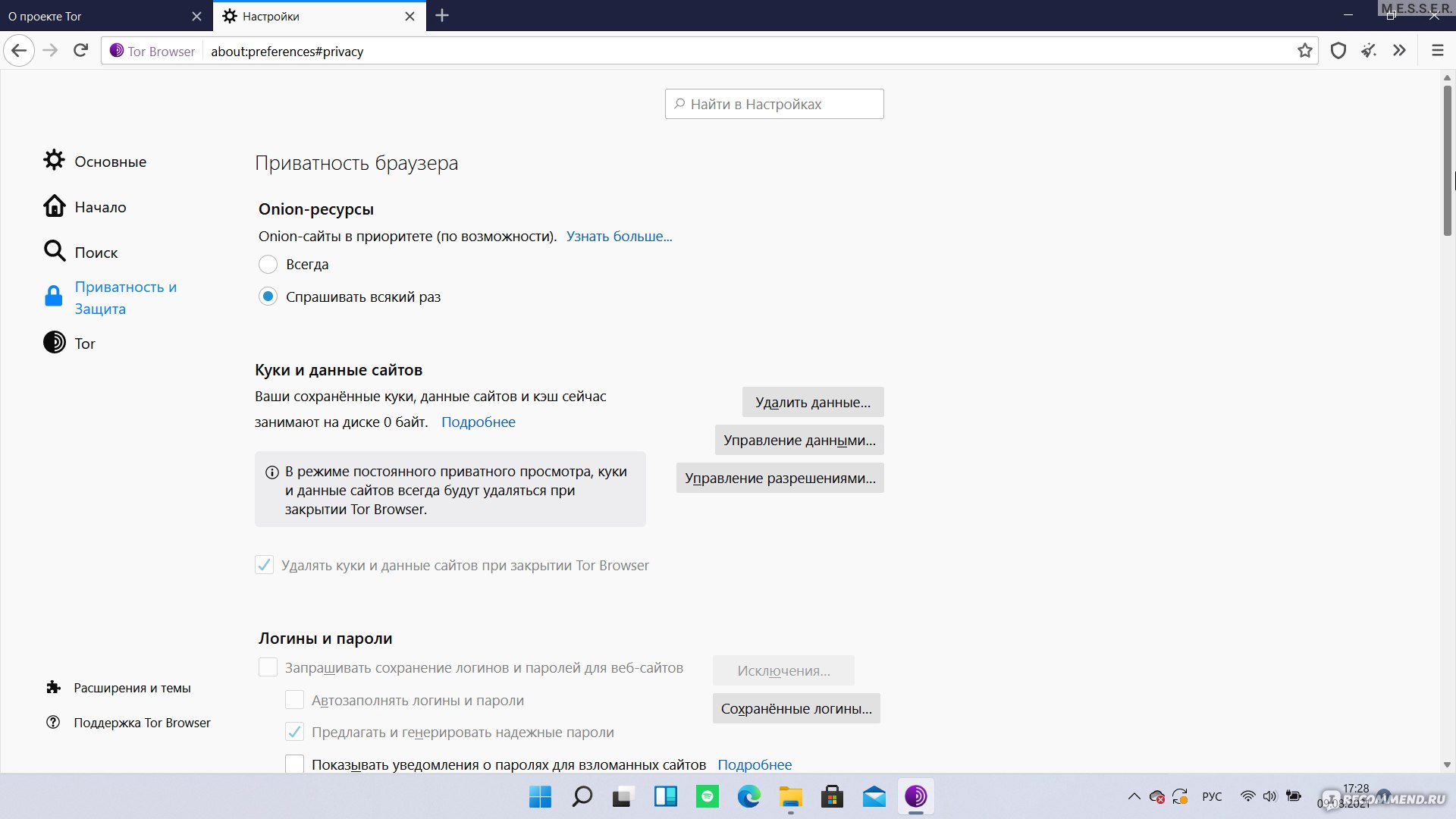Image resolution: width=1456 pixels, height=819 pixels.
Task: Click Подробнее link for cookies info
Action: click(x=479, y=421)
